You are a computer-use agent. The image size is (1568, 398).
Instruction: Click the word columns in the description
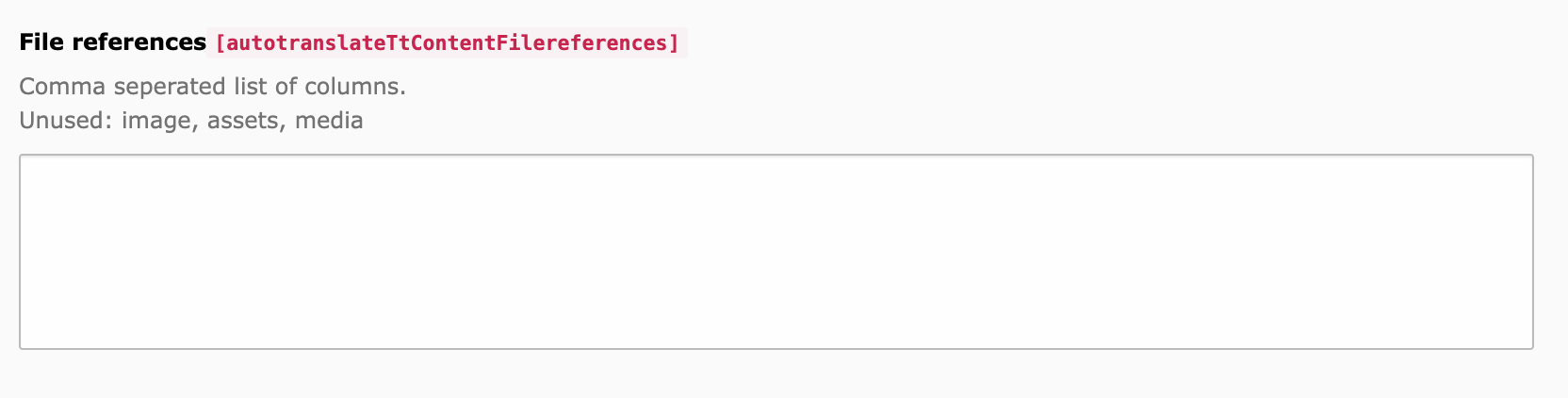point(354,87)
